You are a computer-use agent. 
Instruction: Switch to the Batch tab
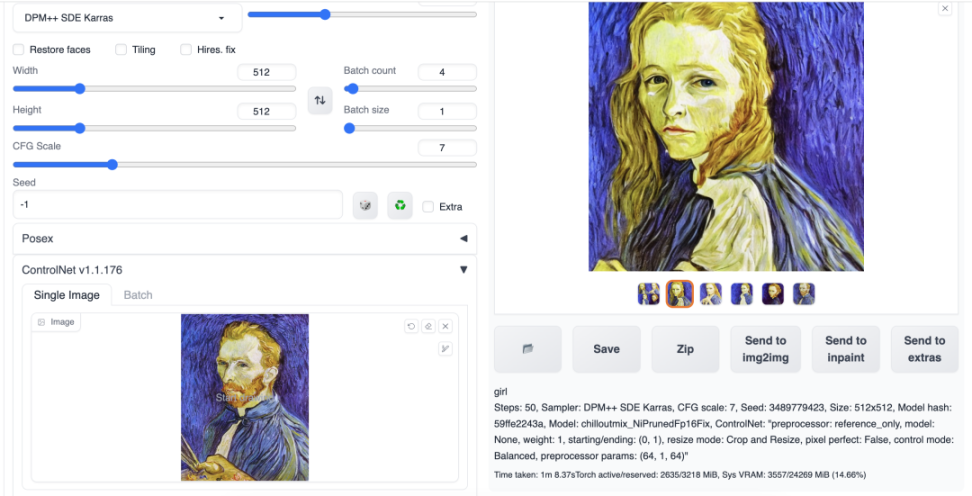[x=138, y=295]
